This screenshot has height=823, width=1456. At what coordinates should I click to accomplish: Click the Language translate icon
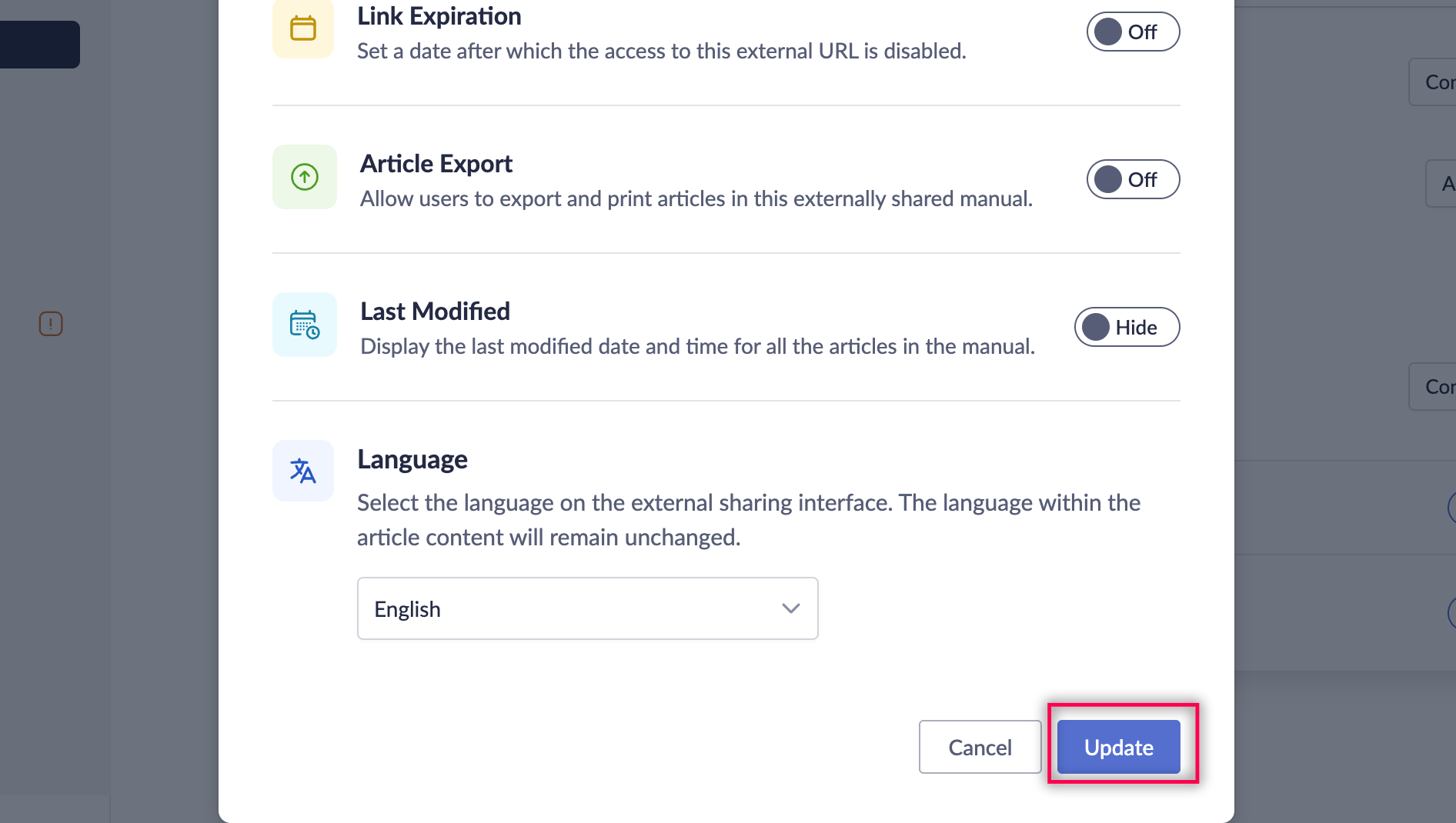coord(303,471)
